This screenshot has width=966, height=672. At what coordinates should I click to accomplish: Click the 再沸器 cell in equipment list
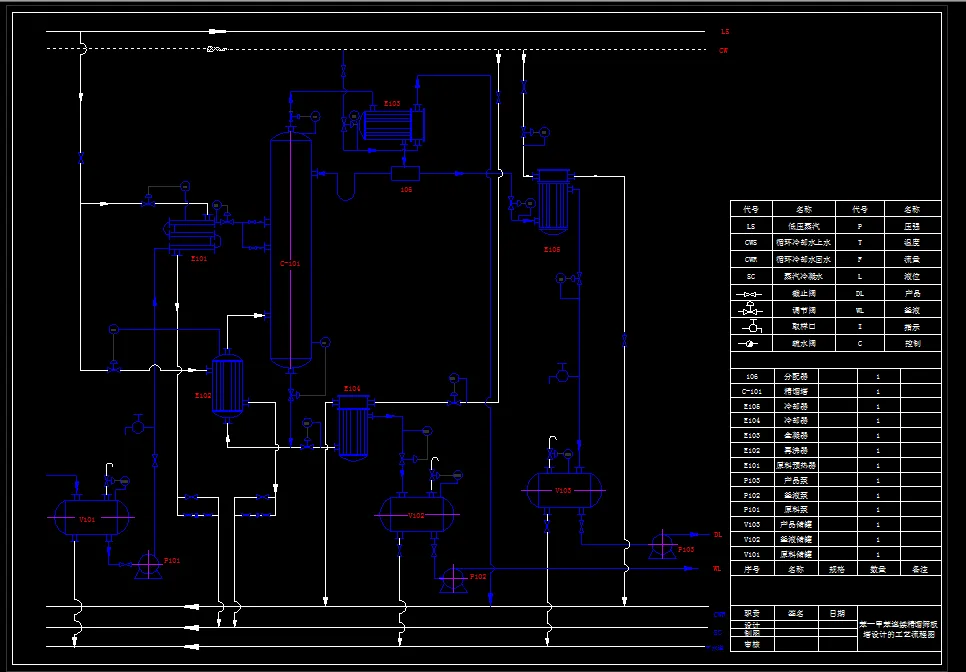tap(795, 450)
